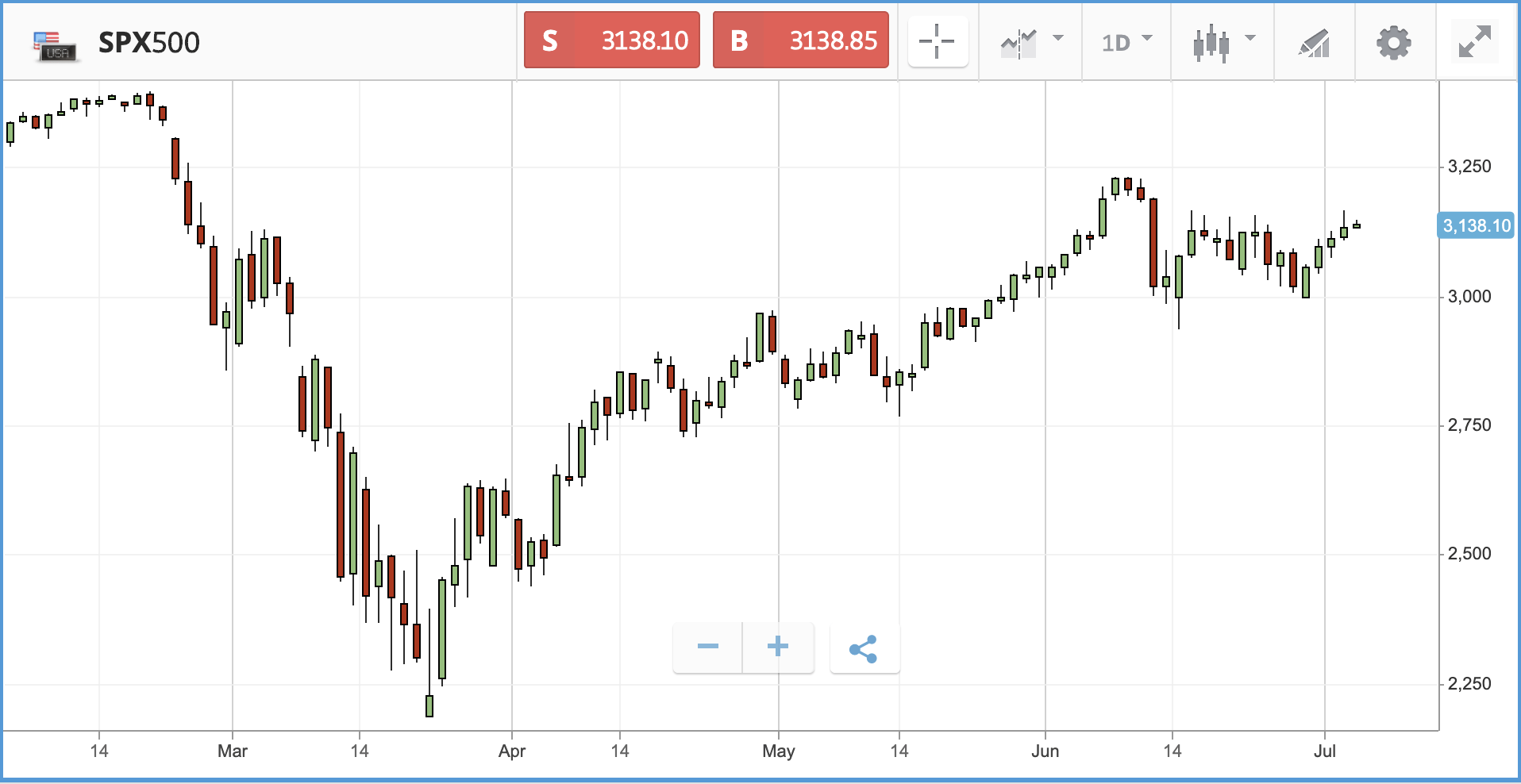Click the red Buy button at 3138.85
Viewport: 1521px width, 784px height.
(800, 40)
